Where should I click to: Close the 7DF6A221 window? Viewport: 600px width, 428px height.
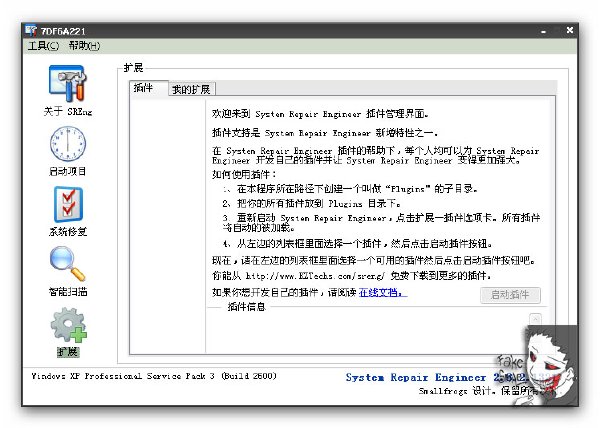pos(569,30)
